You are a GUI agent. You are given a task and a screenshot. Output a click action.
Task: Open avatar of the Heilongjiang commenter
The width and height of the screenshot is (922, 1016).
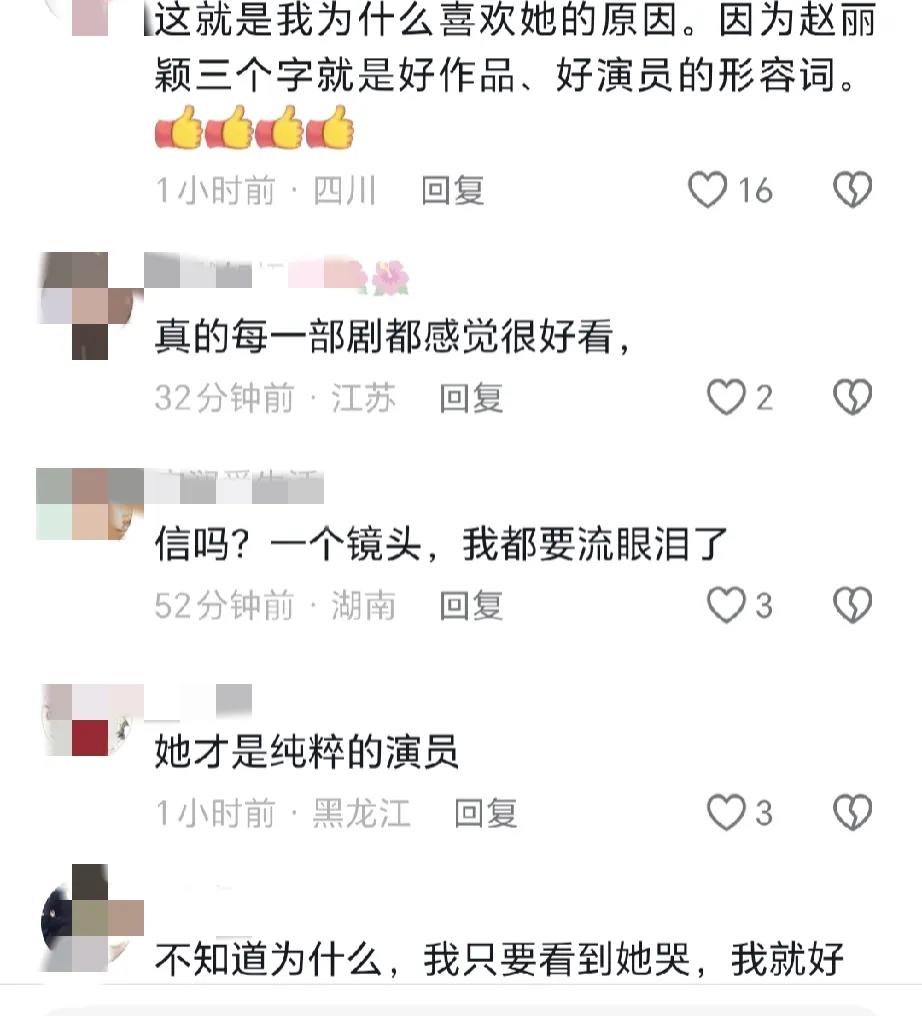[x=90, y=720]
